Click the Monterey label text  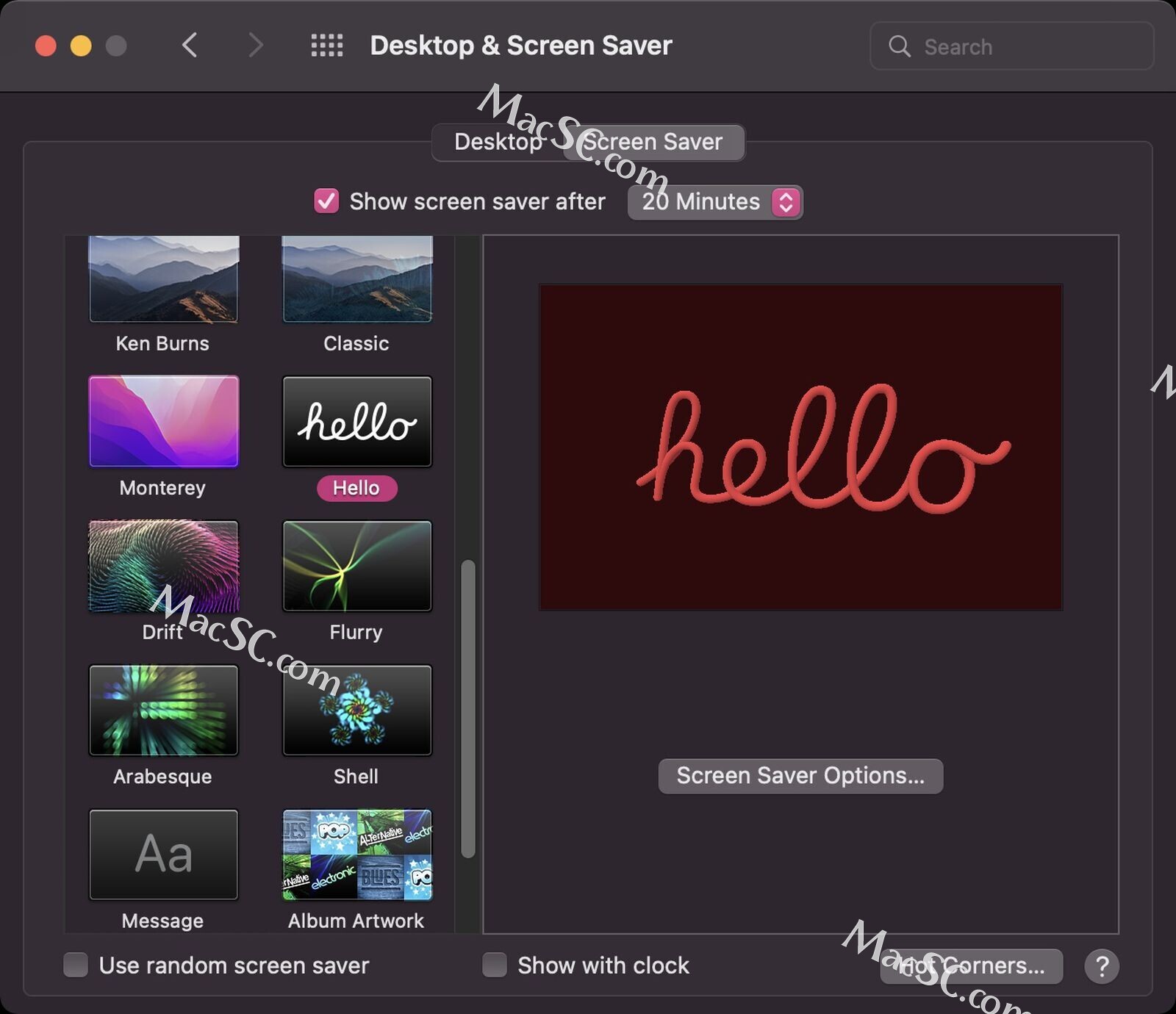coord(162,488)
